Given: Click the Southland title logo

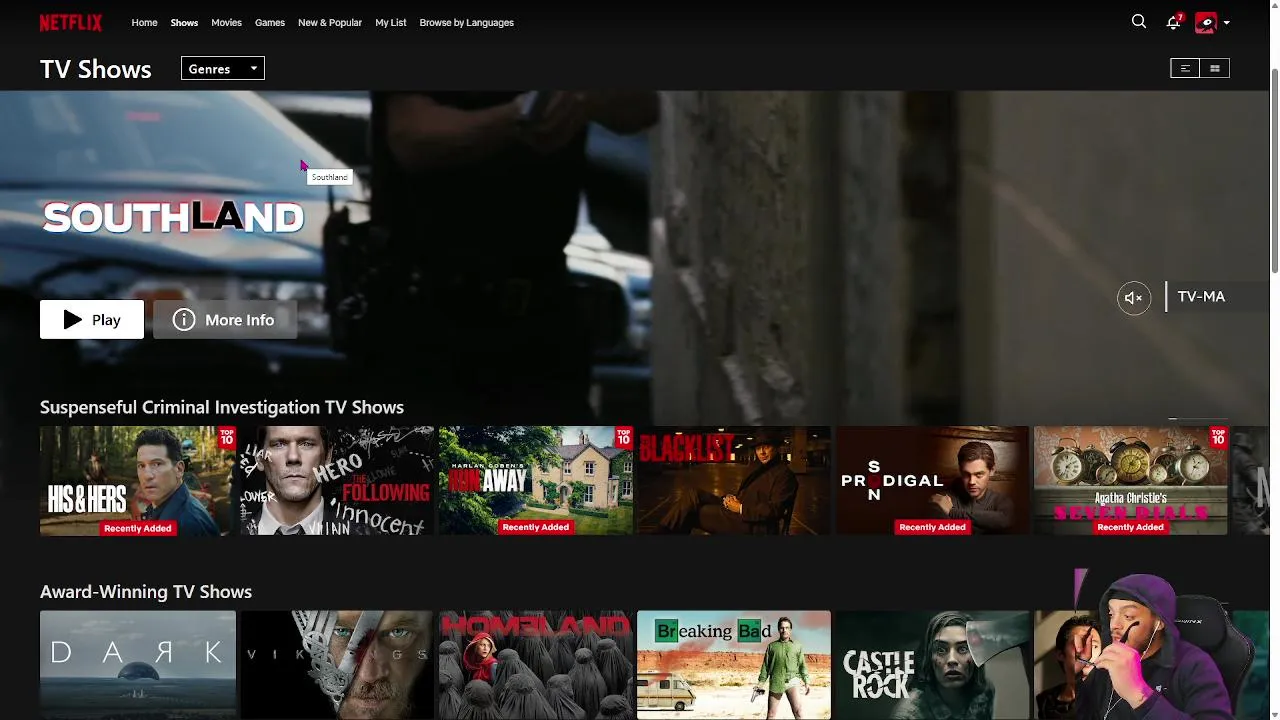Looking at the screenshot, I should pyautogui.click(x=173, y=217).
